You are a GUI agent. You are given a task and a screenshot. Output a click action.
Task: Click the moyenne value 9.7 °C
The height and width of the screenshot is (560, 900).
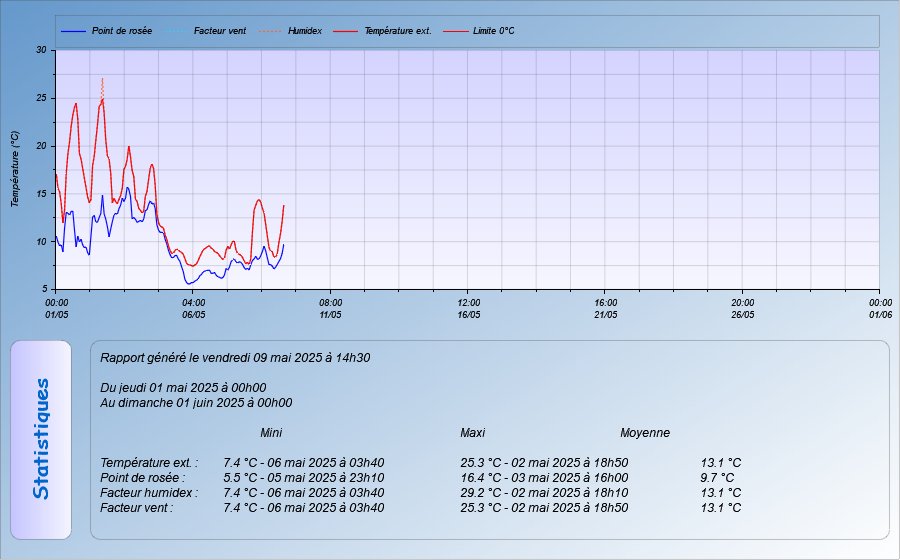pyautogui.click(x=717, y=477)
